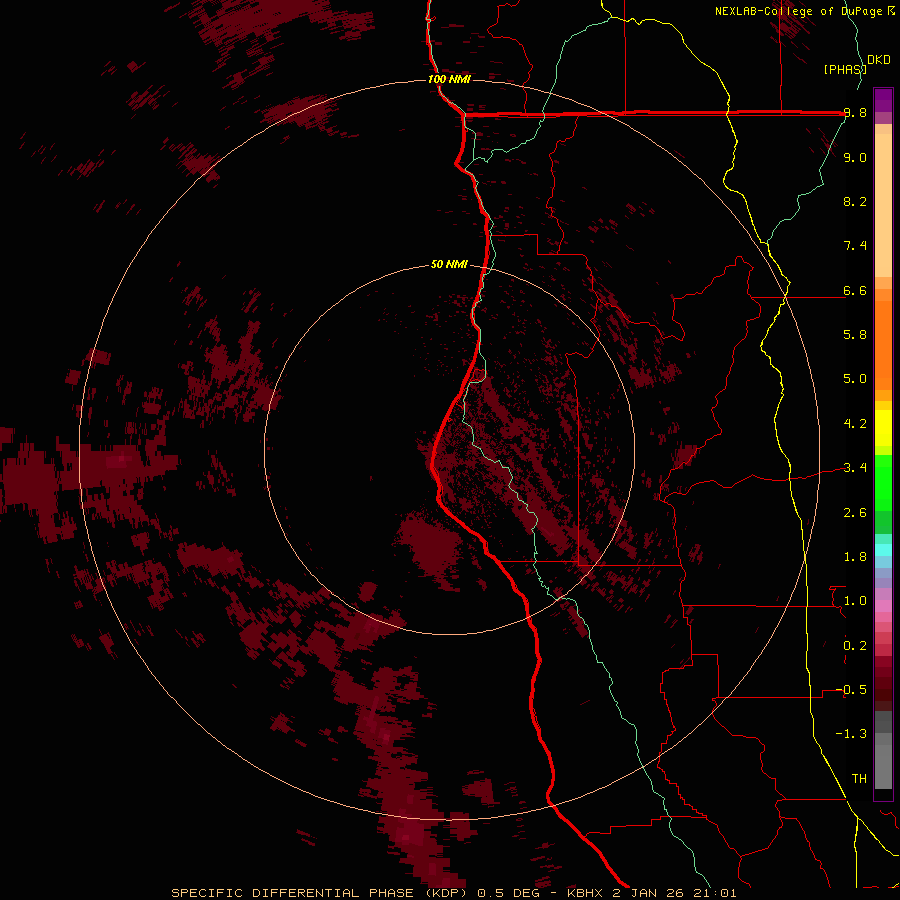Click the -0.5 scale value

tap(851, 690)
